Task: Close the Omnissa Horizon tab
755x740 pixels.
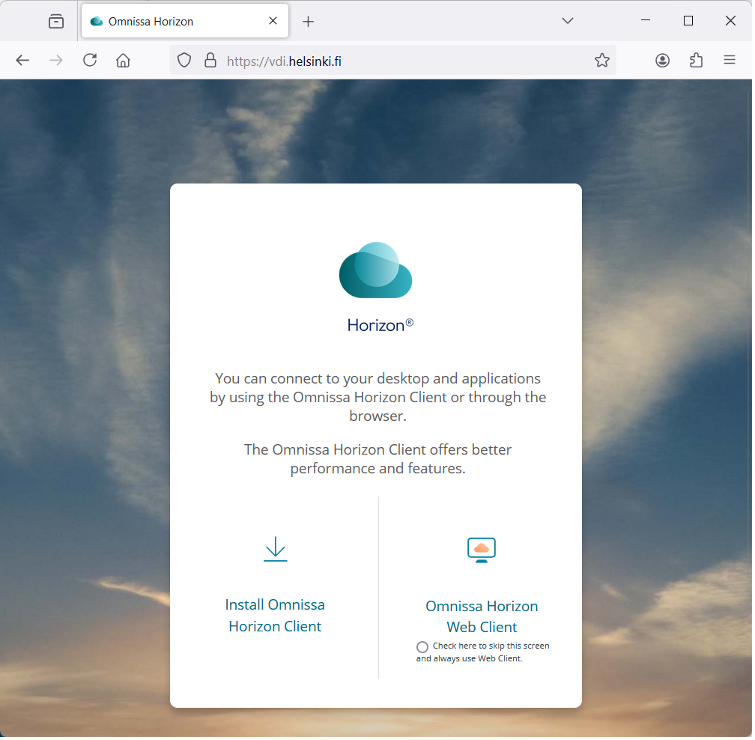Action: click(x=273, y=21)
